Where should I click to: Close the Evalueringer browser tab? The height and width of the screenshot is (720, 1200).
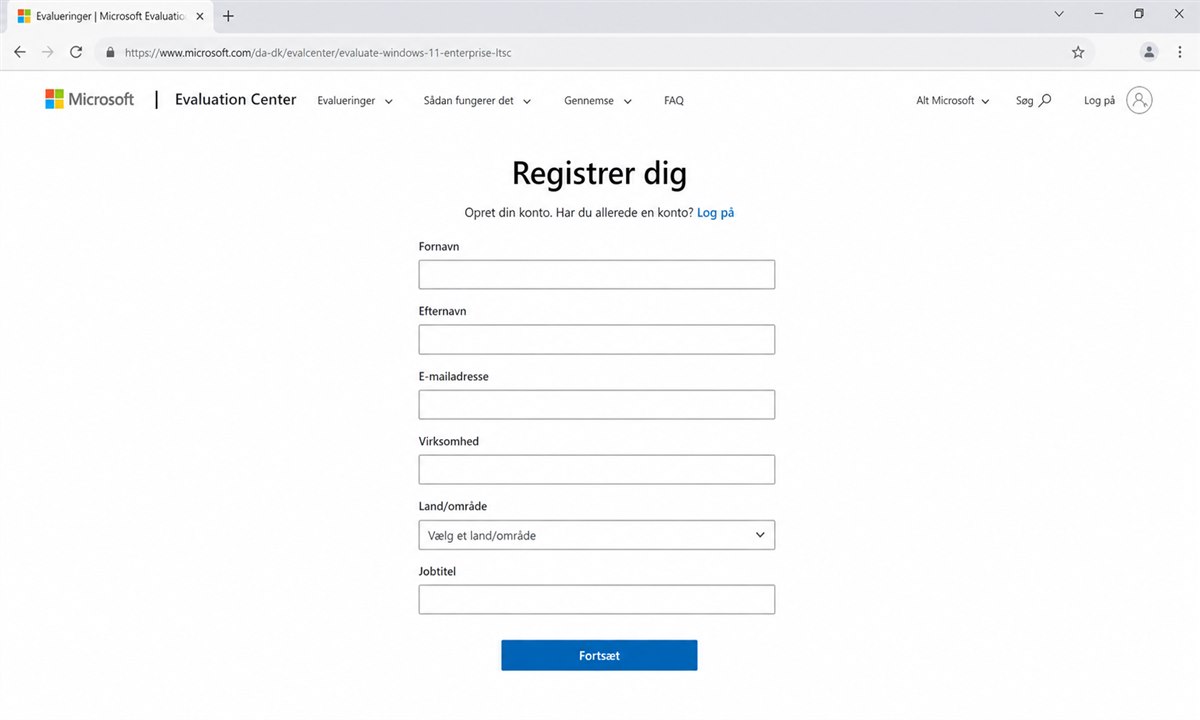click(200, 16)
